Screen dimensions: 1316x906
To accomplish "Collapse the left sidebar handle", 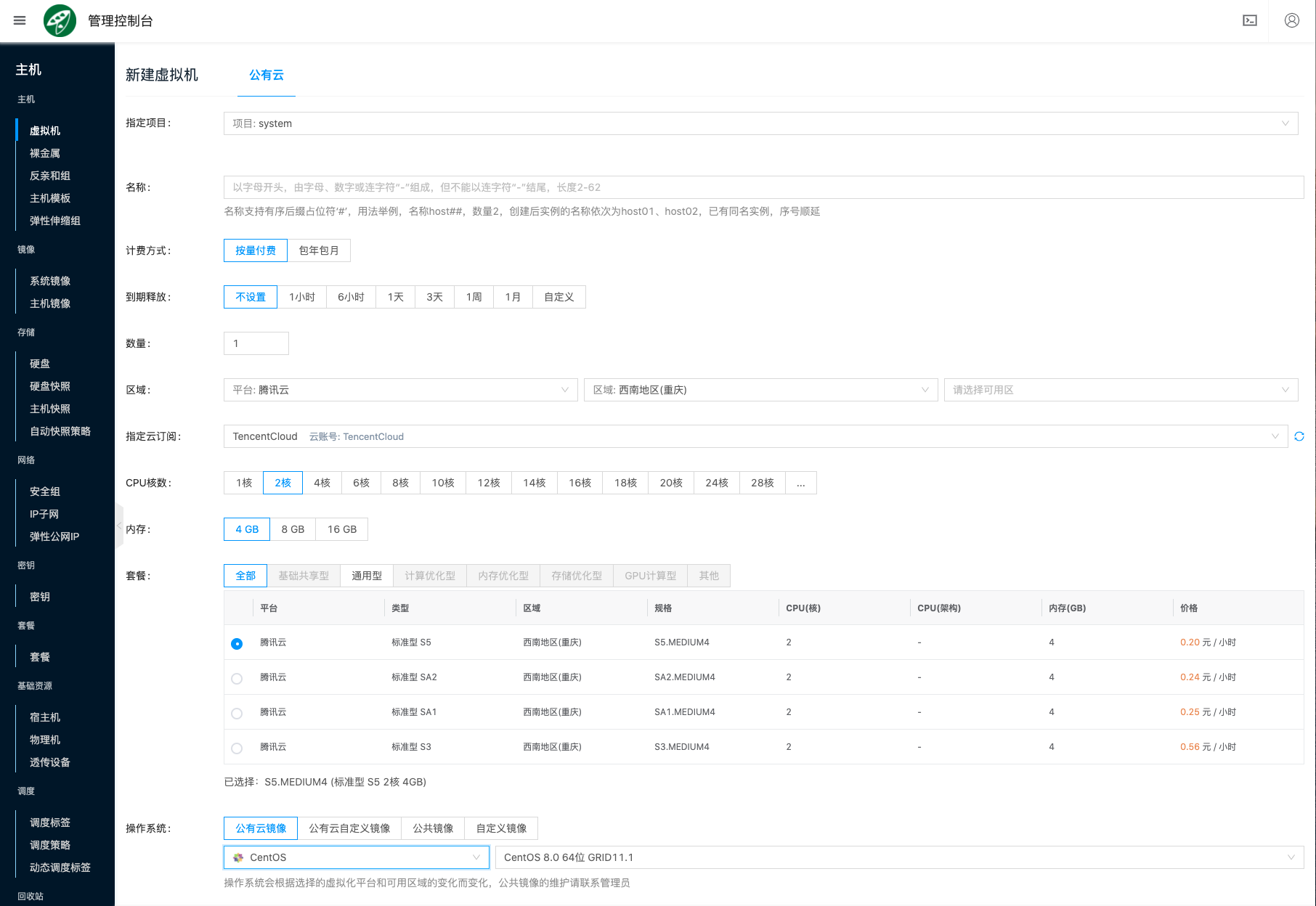I will click(x=119, y=525).
